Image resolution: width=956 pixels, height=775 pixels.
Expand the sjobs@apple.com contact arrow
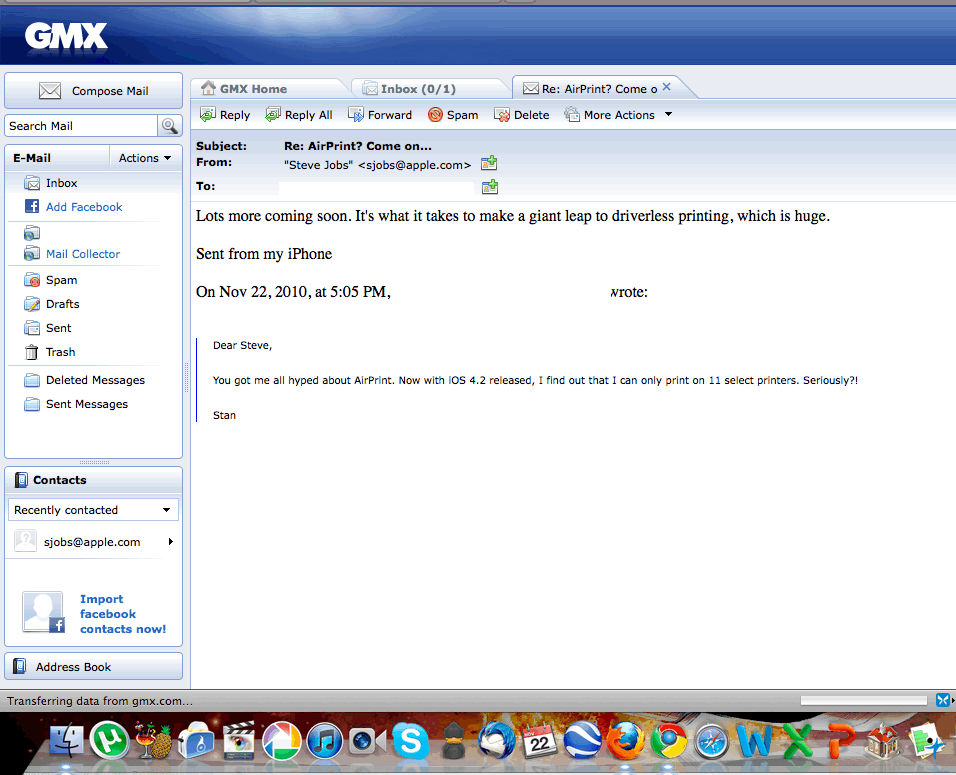tap(171, 541)
